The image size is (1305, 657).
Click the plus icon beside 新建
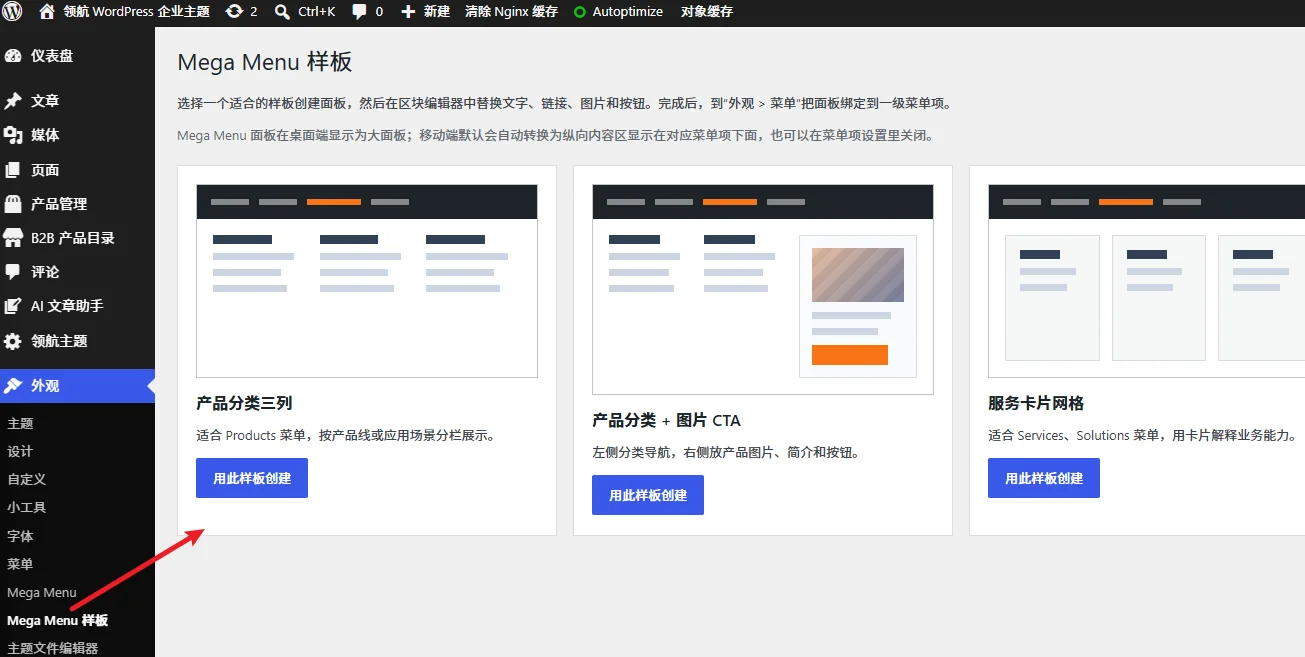click(x=408, y=12)
